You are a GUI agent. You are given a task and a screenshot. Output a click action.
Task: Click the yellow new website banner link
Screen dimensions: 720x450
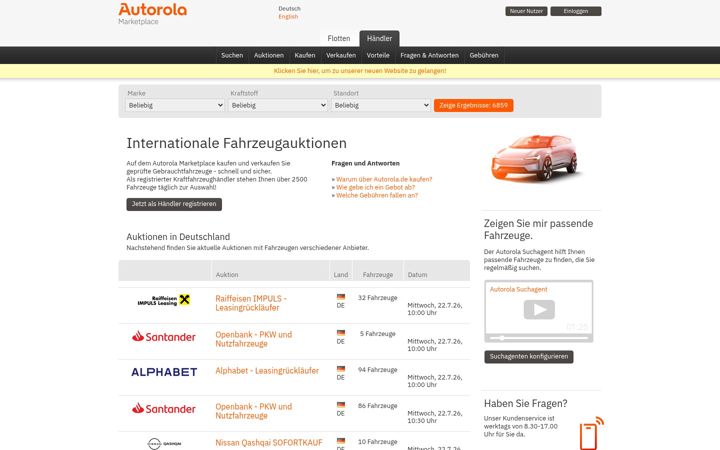click(x=360, y=71)
